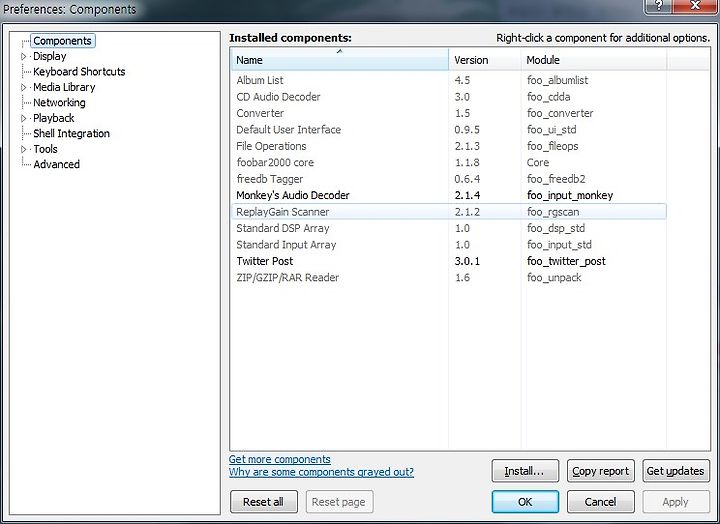Select the Monkey's Audio Decoder component
Screen dimensions: 720x524
tap(448, 196)
